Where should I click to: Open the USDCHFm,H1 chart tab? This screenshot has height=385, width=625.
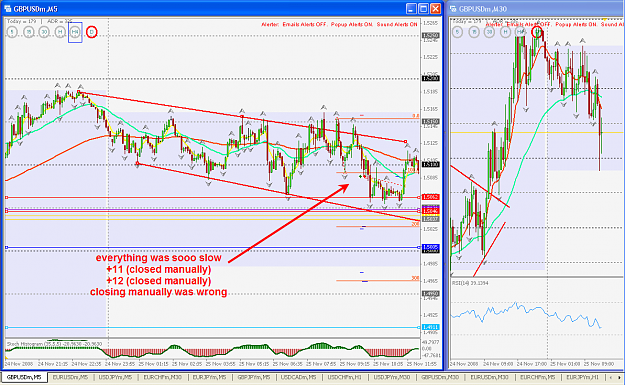pos(345,377)
